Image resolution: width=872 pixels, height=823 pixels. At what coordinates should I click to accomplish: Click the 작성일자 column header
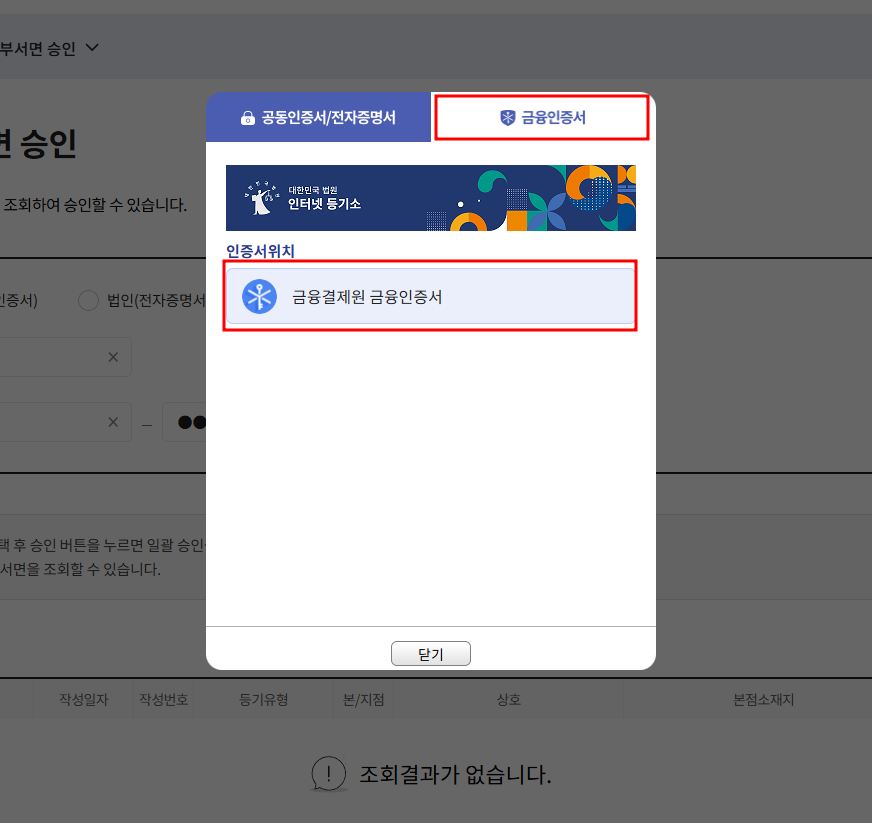tap(83, 700)
